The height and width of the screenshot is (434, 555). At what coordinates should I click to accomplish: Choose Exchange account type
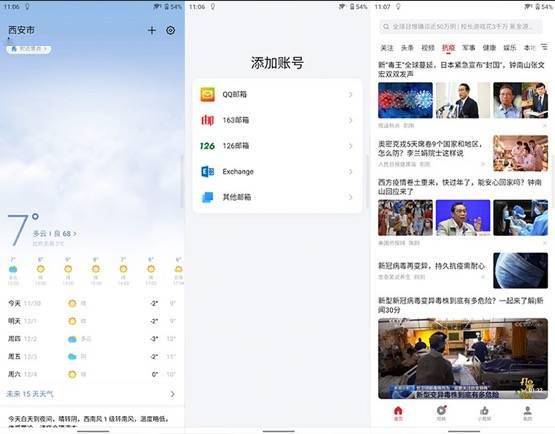278,172
